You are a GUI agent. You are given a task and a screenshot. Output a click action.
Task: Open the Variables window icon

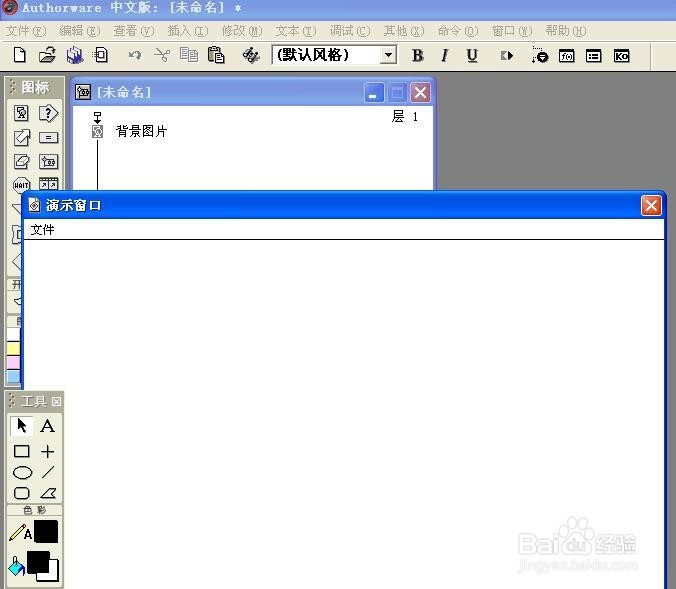click(594, 56)
